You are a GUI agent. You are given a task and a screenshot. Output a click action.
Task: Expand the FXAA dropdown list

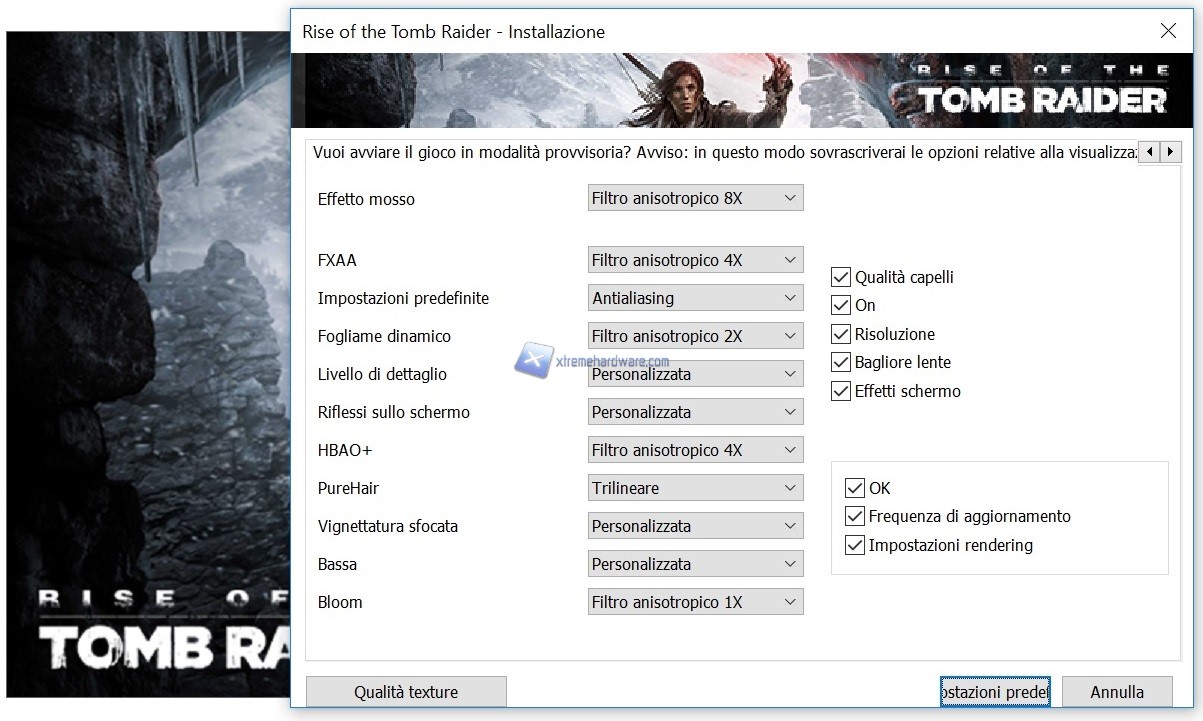695,260
